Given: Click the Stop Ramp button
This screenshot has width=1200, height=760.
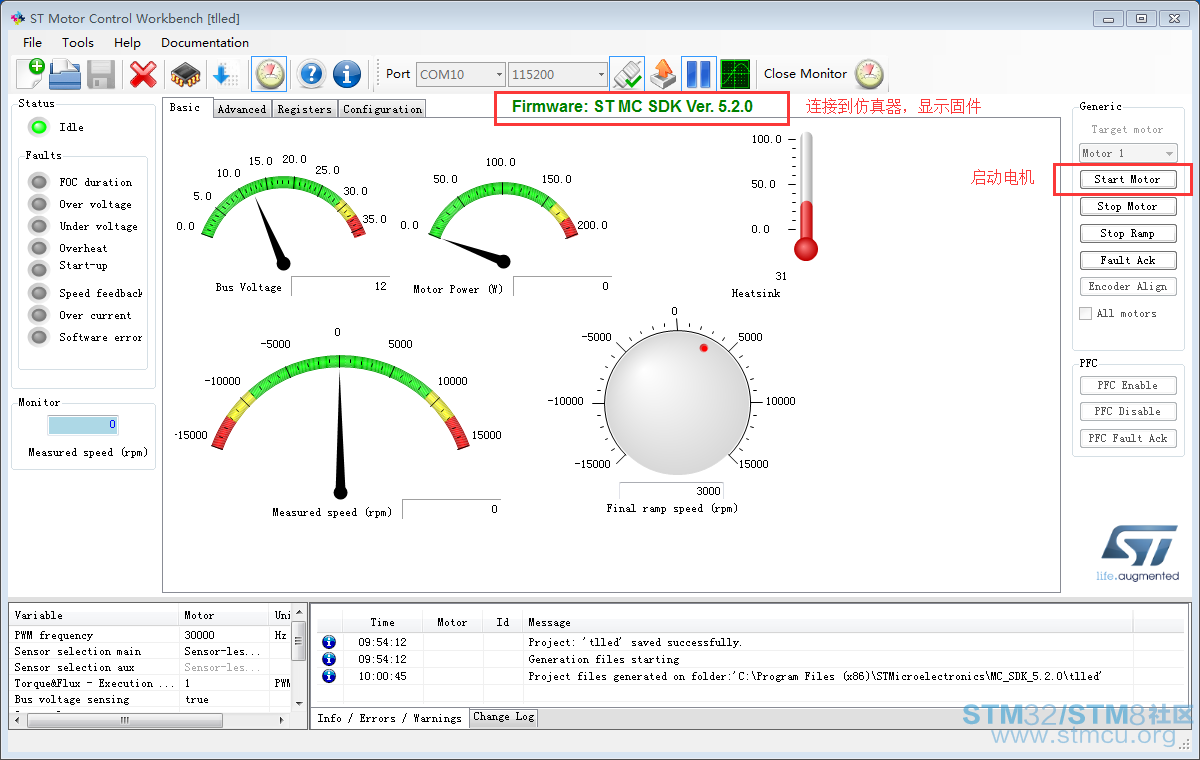Looking at the screenshot, I should (1128, 233).
